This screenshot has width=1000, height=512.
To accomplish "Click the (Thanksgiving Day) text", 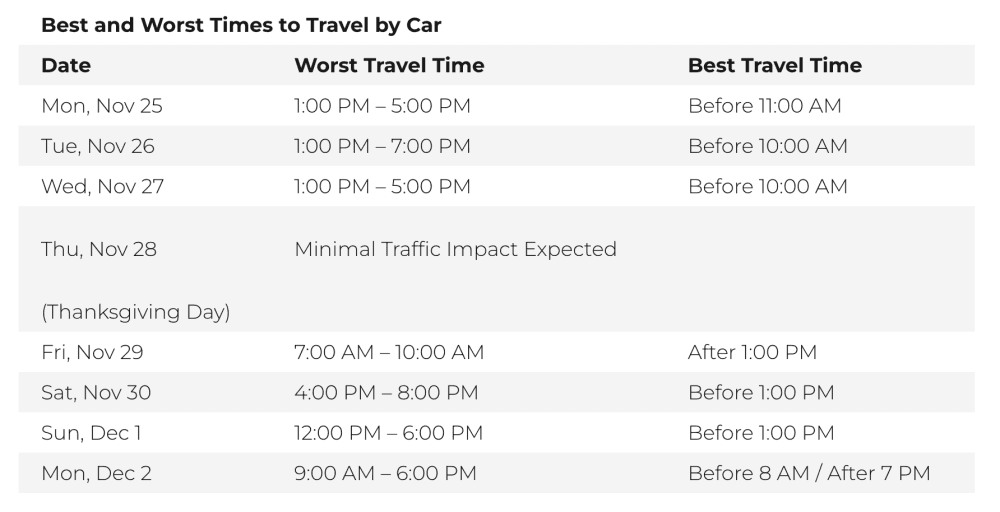I will pyautogui.click(x=136, y=312).
